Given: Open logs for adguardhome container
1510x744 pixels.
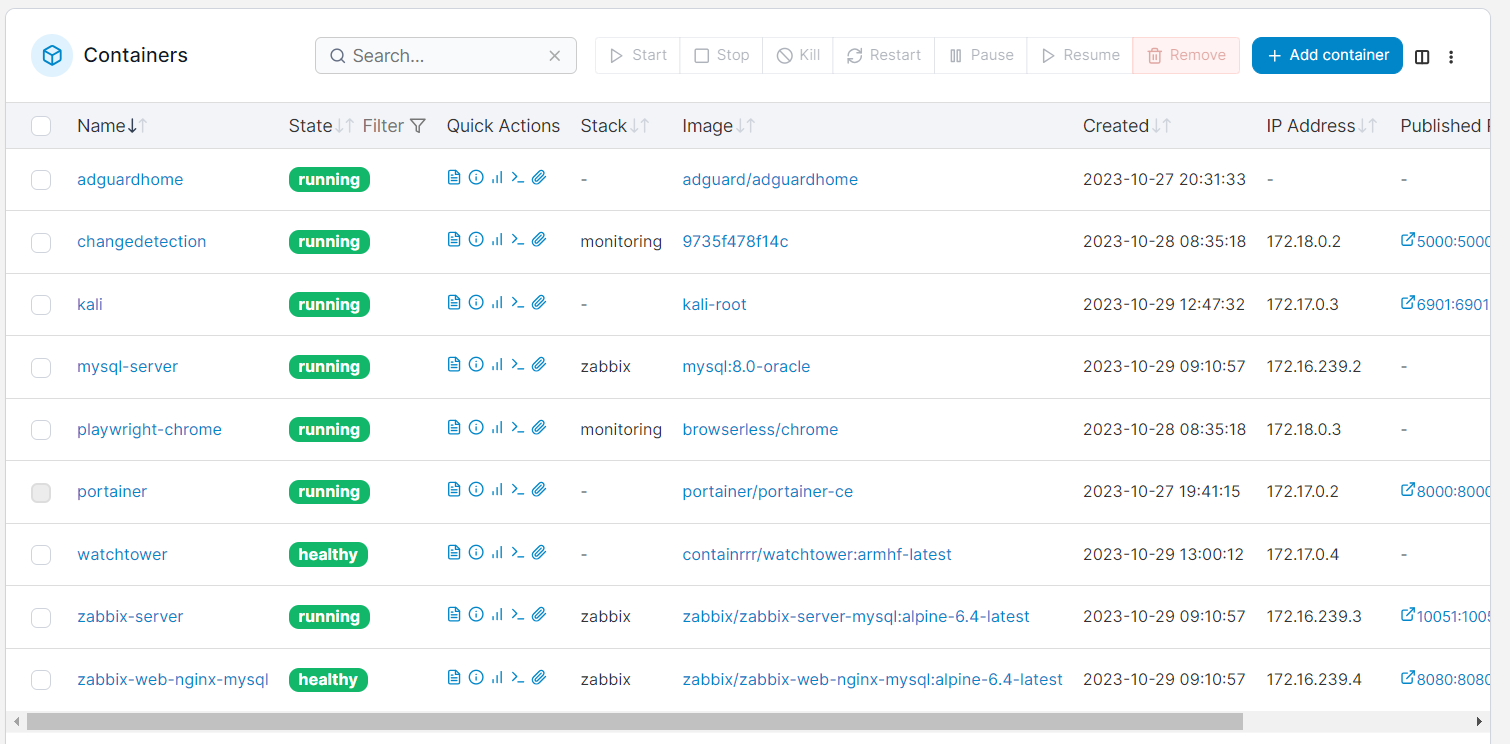Looking at the screenshot, I should (x=454, y=177).
